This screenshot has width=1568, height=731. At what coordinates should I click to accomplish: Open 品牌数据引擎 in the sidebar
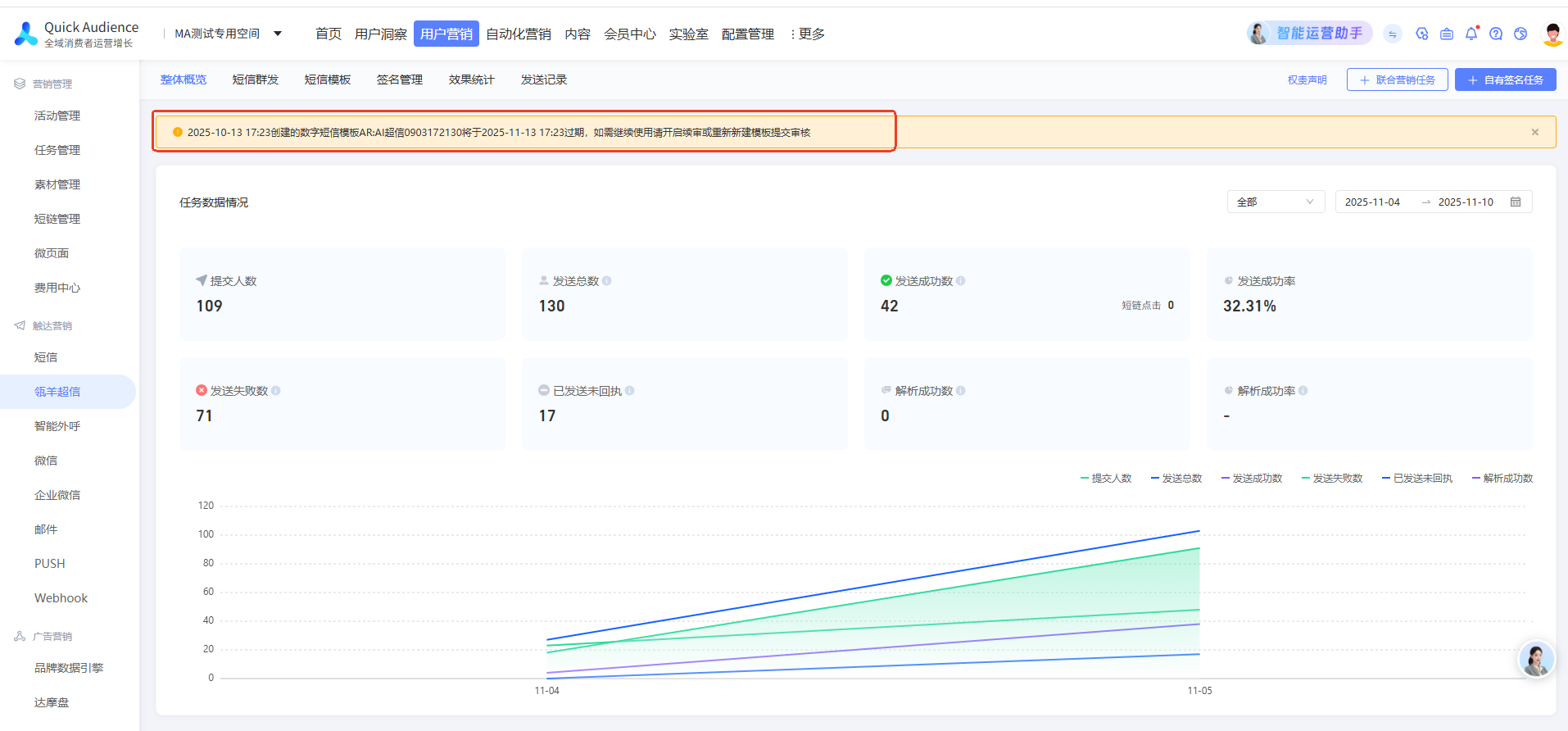pyautogui.click(x=69, y=668)
